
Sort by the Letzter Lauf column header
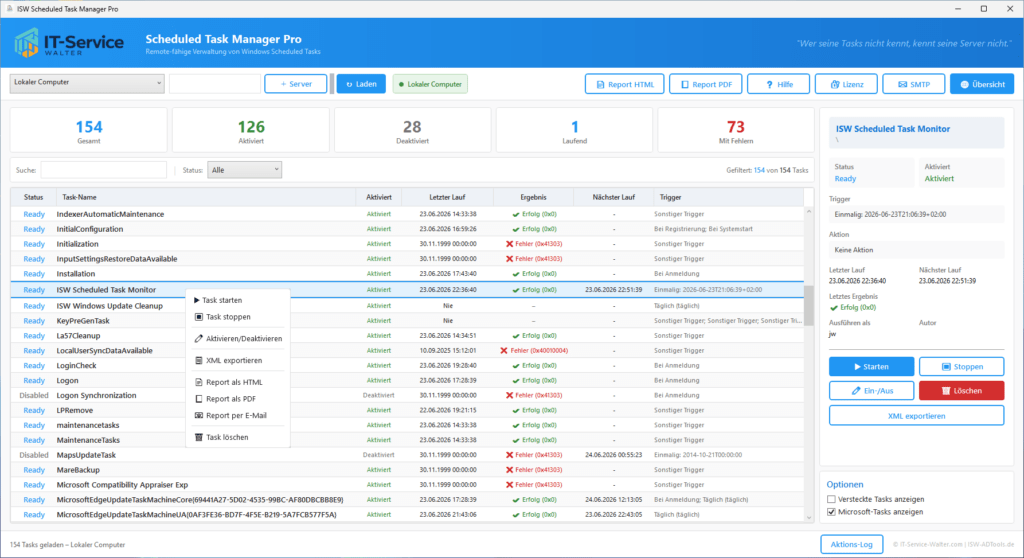tap(447, 197)
